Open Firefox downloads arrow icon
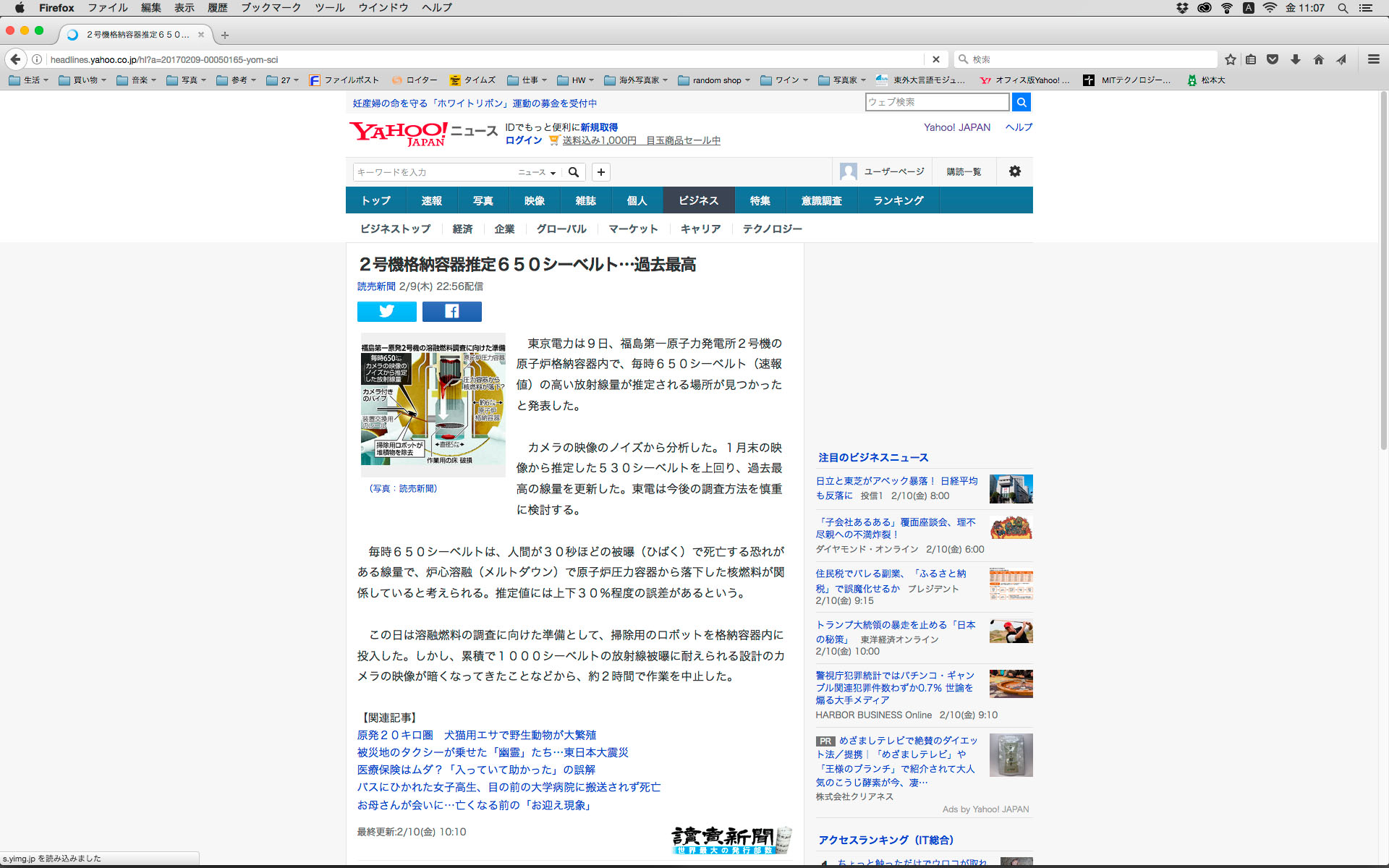This screenshot has height=868, width=1389. click(x=1295, y=59)
